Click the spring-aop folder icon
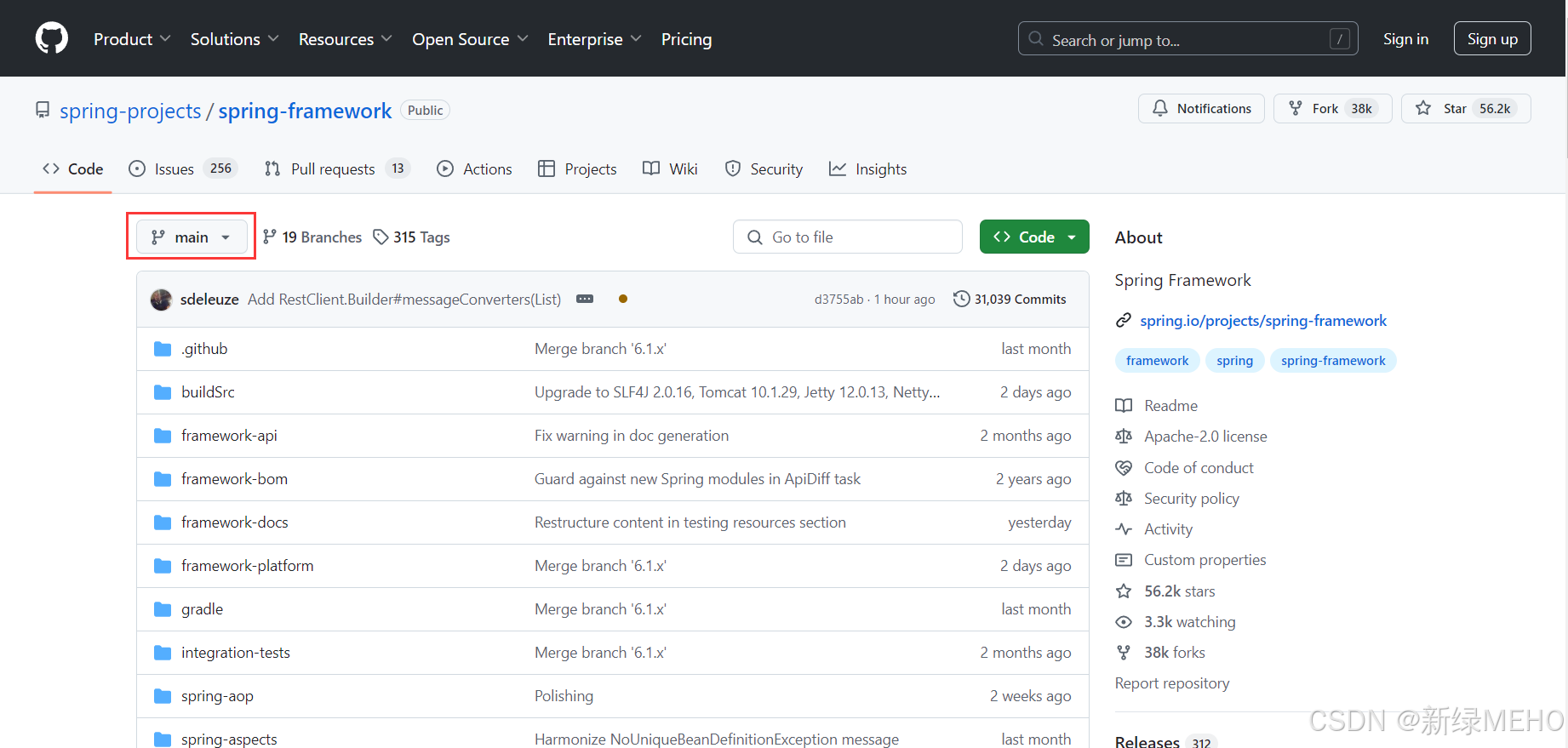Image resolution: width=1568 pixels, height=748 pixels. coord(163,696)
